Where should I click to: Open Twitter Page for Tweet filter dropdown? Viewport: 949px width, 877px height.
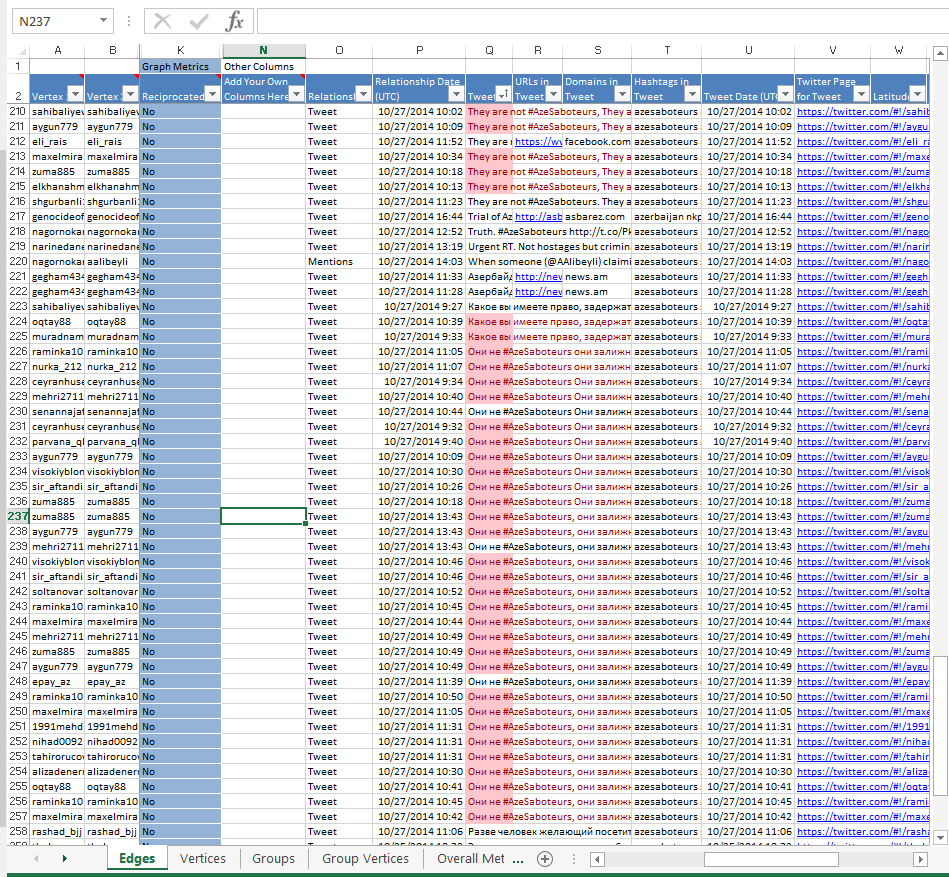point(861,94)
